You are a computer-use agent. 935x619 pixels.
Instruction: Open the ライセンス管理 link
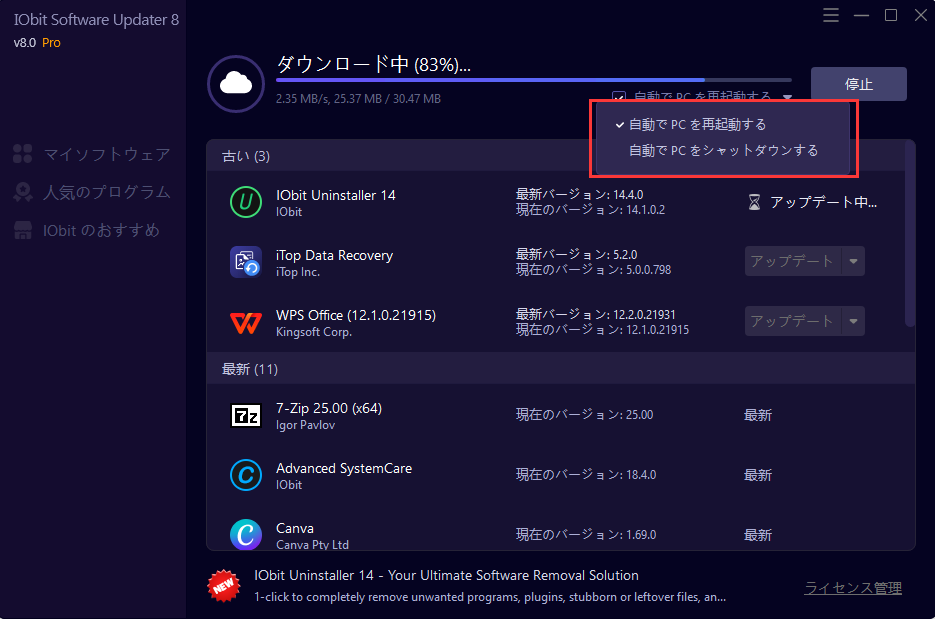(853, 588)
